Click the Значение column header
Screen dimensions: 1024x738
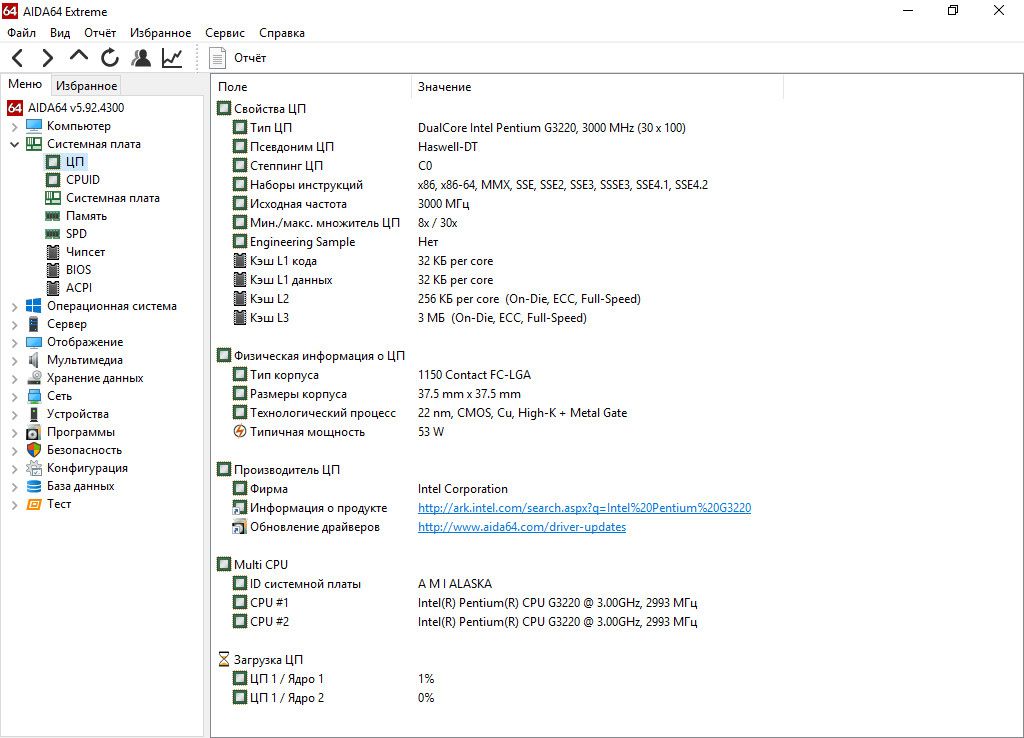click(x=597, y=87)
